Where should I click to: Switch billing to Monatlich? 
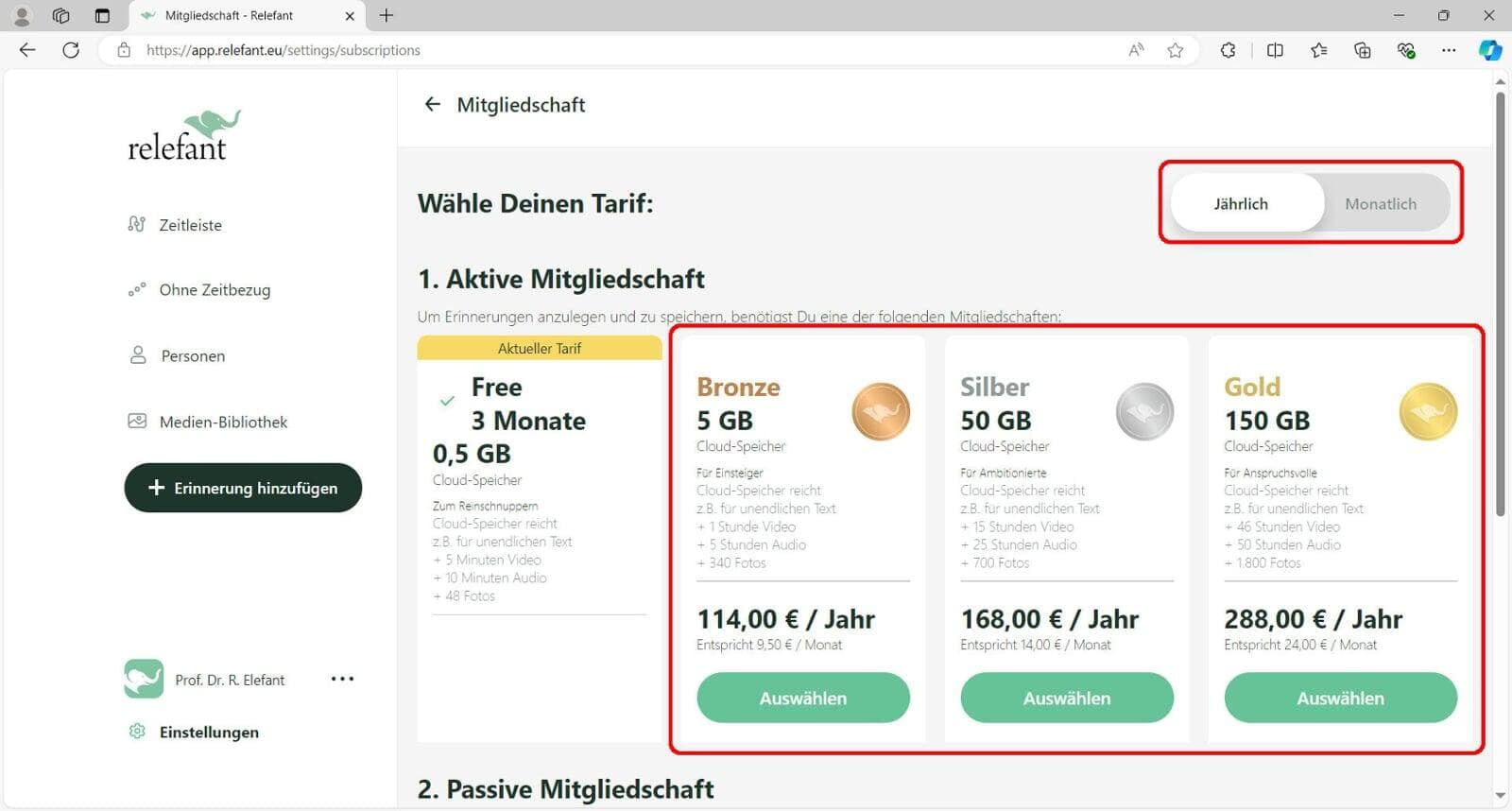coord(1381,203)
